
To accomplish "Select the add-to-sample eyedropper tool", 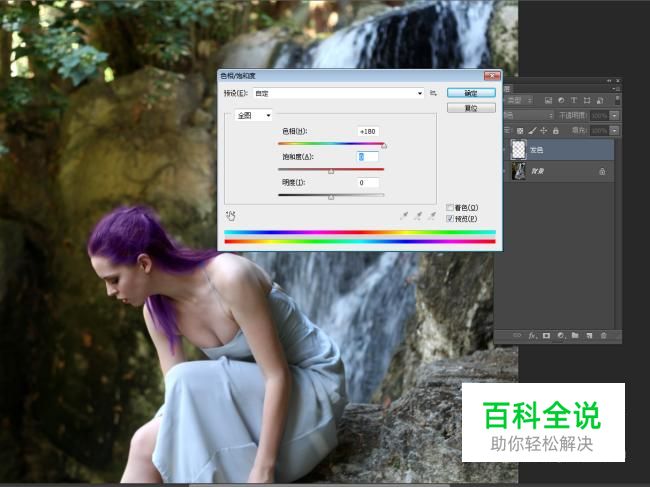I will [418, 216].
